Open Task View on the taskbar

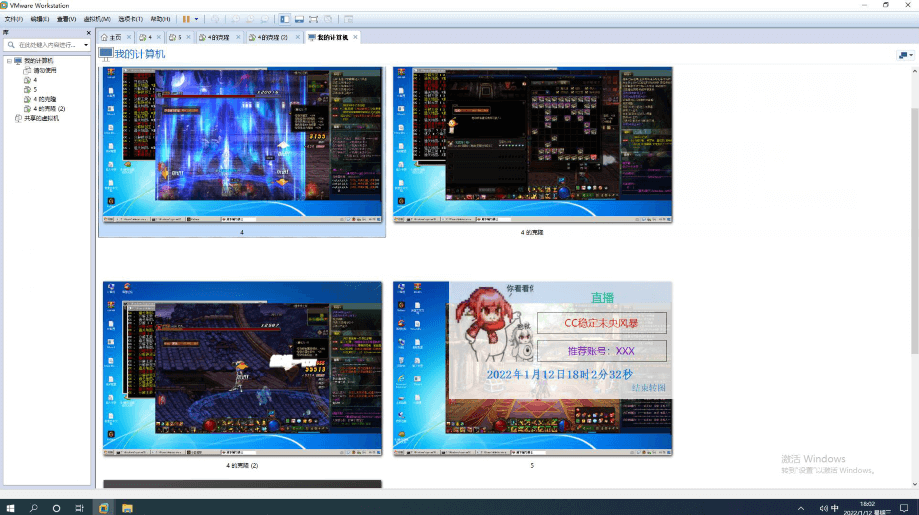(x=80, y=508)
